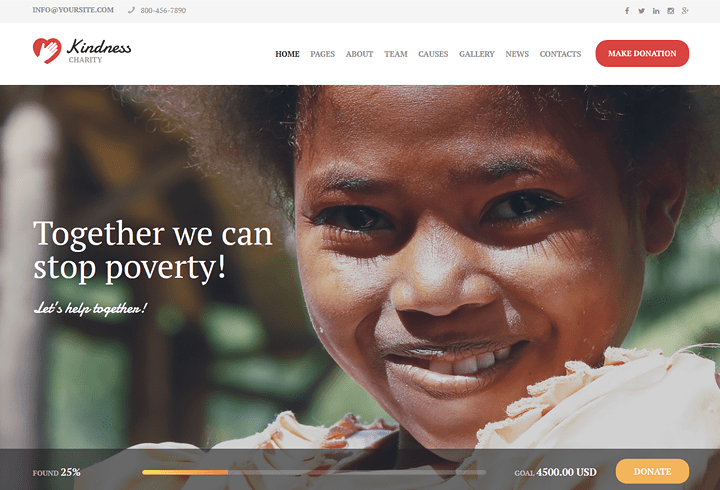Go to the ABOUT page
Image resolution: width=720 pixels, height=490 pixels.
click(360, 54)
